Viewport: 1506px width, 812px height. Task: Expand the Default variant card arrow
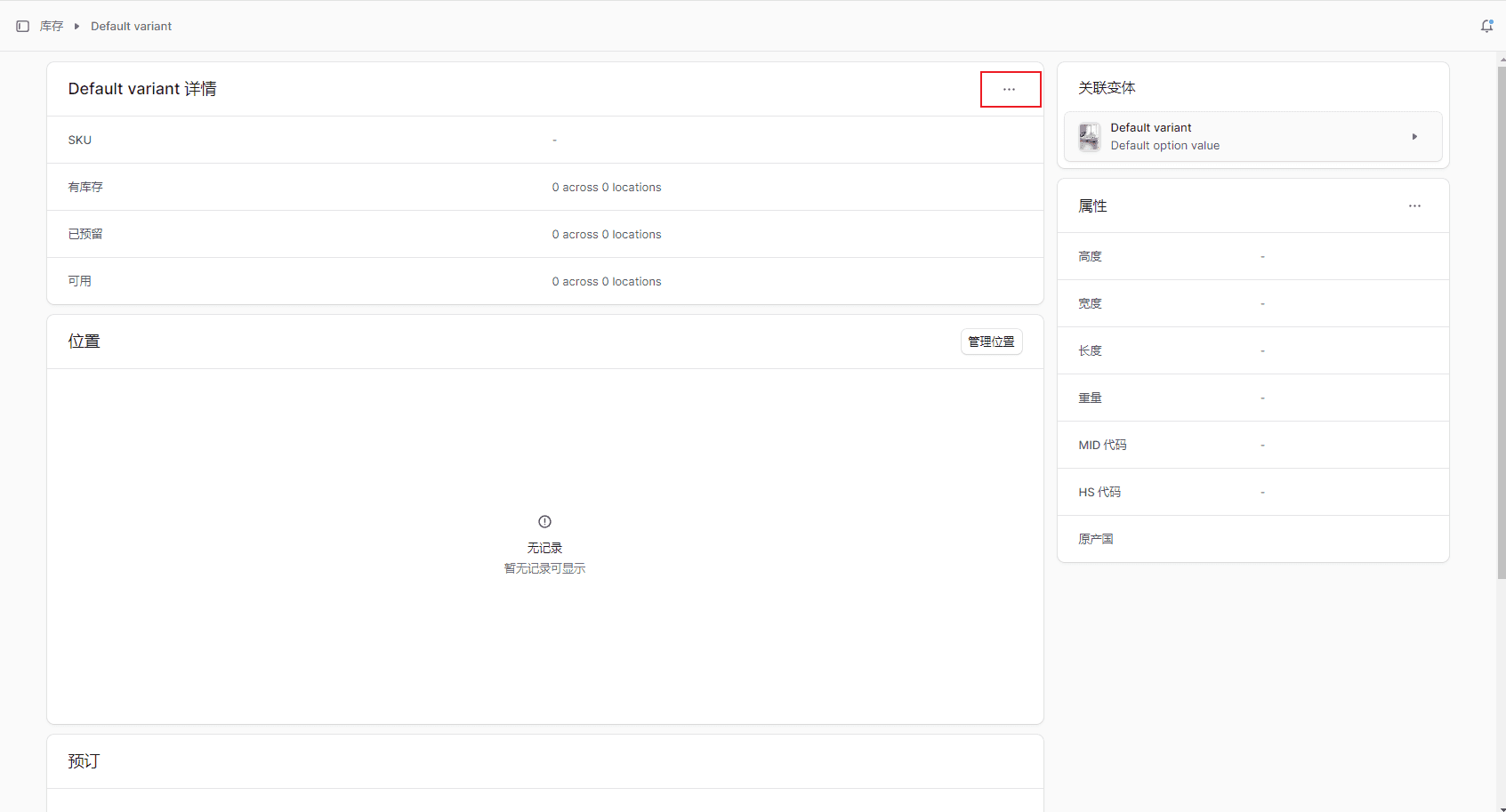tap(1414, 137)
